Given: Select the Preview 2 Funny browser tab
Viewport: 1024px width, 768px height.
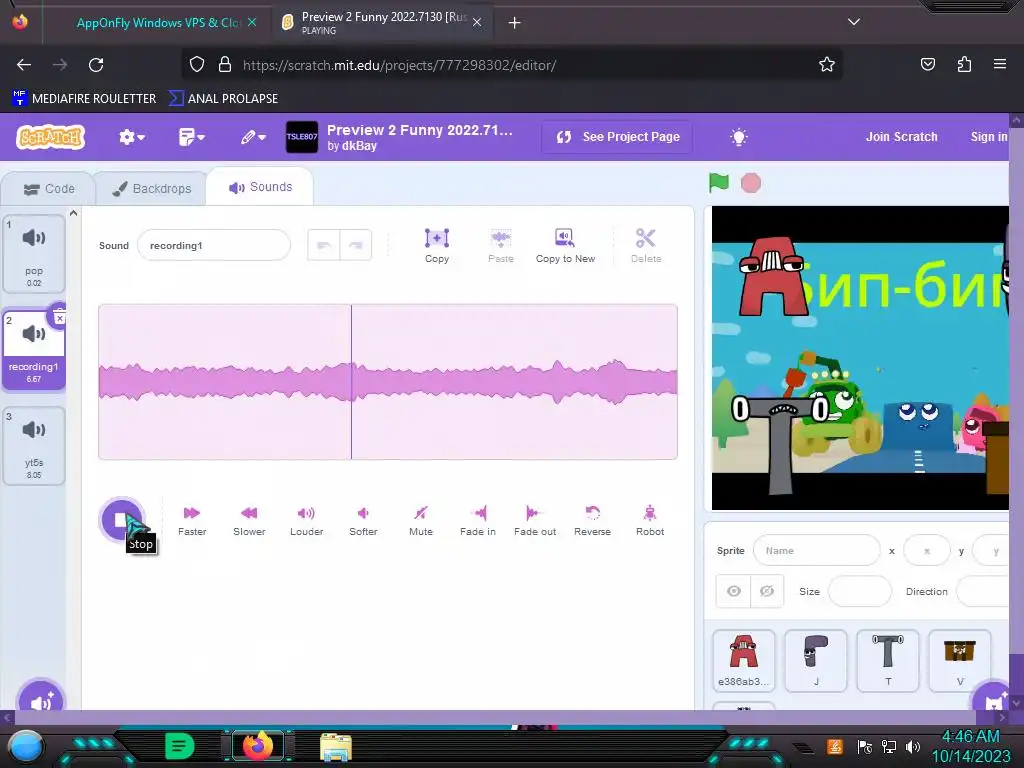Looking at the screenshot, I should (x=382, y=23).
